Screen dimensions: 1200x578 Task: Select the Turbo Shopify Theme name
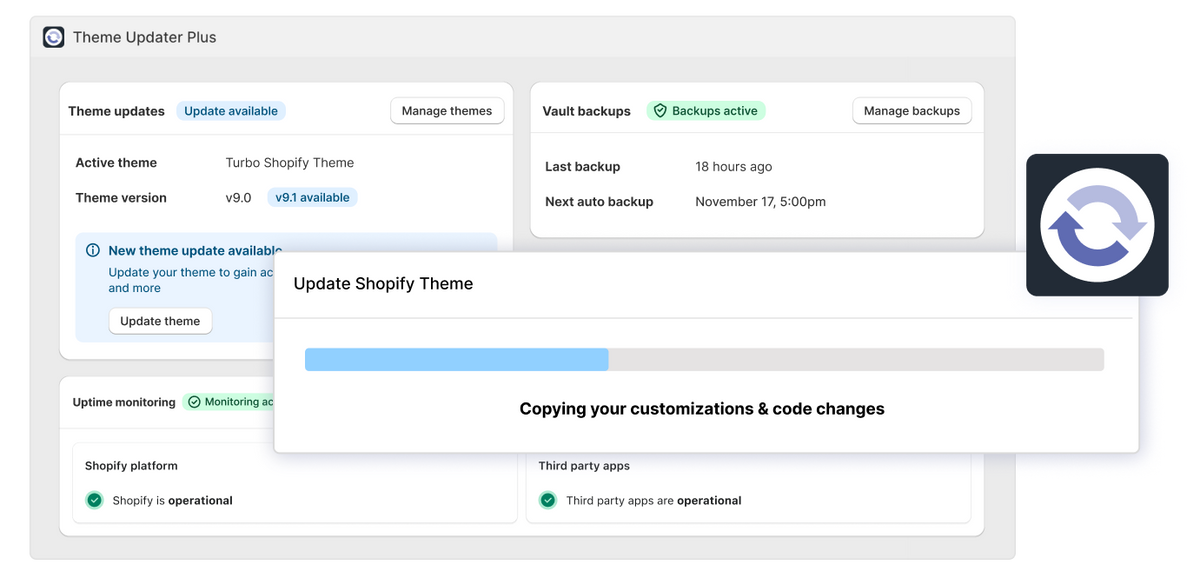289,163
